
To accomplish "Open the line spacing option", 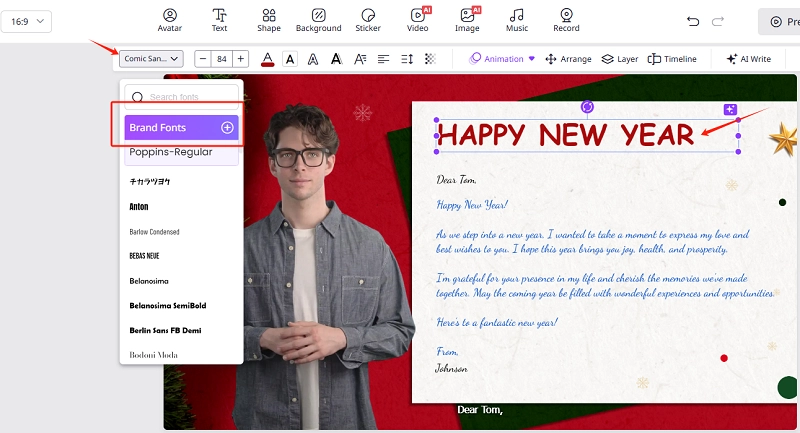I will click(x=406, y=59).
